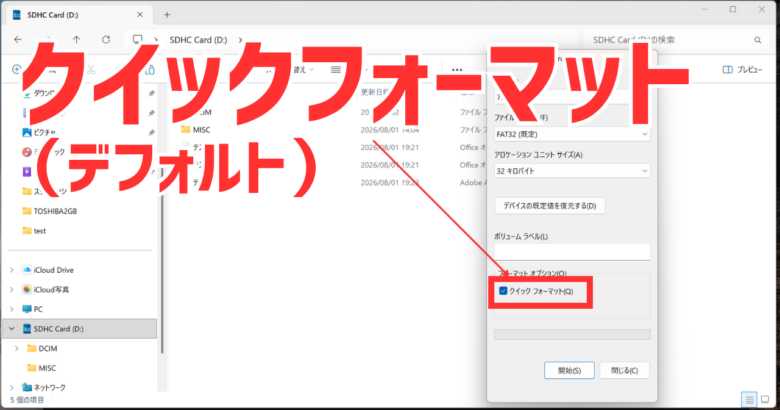
Task: Open DCIM folder in navigation tree
Action: [x=48, y=348]
